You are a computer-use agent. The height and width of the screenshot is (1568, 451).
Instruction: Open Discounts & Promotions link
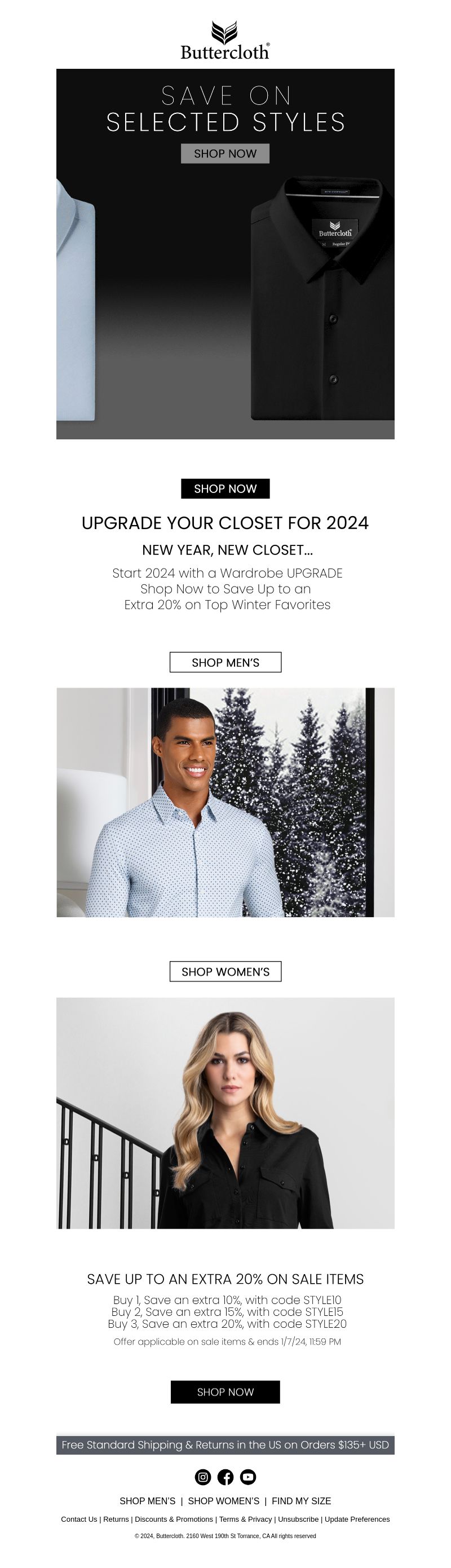click(x=174, y=1519)
